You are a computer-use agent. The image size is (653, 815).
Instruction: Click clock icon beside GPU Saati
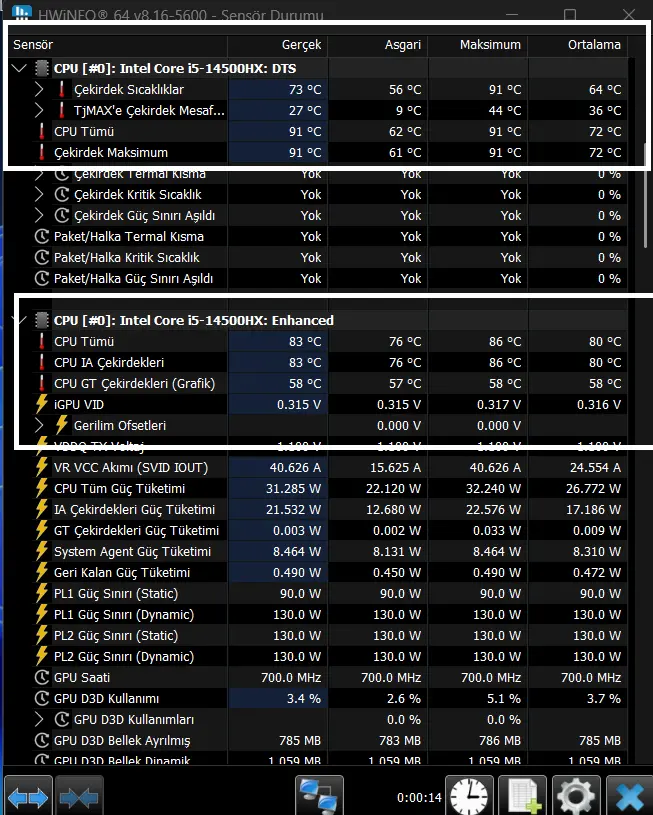[42, 677]
